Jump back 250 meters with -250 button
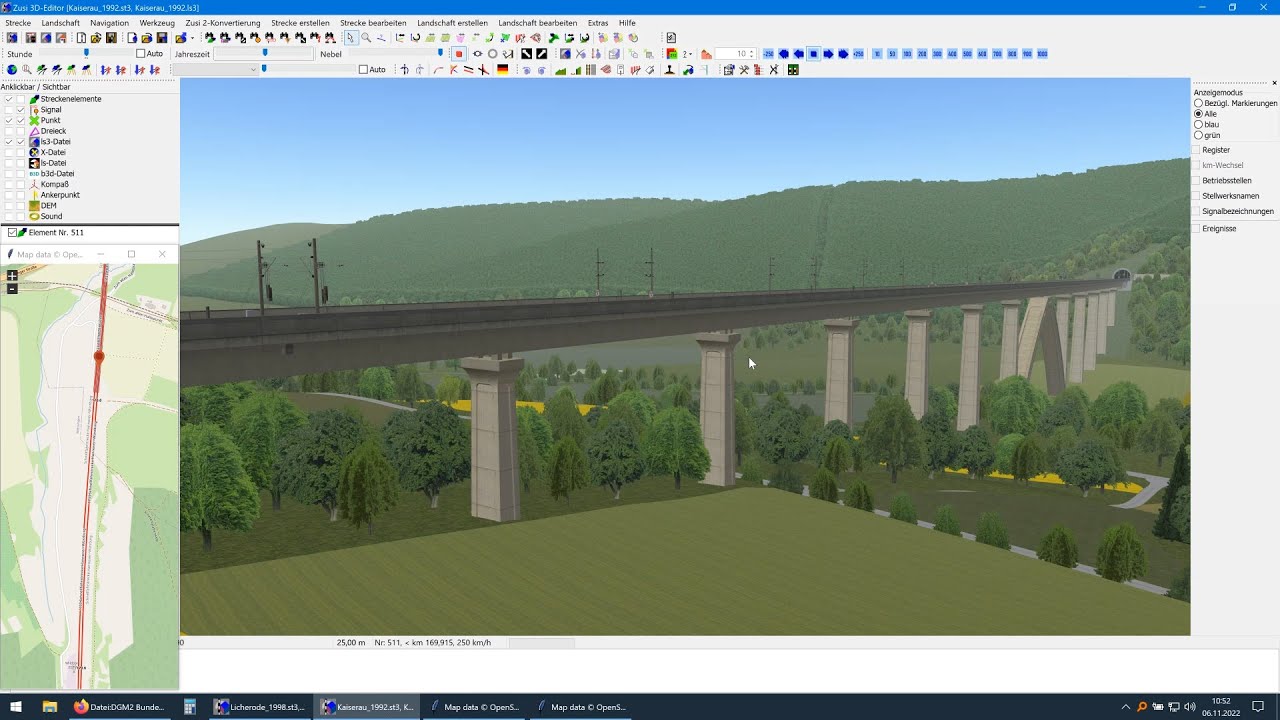This screenshot has height=720, width=1280. (x=768, y=54)
